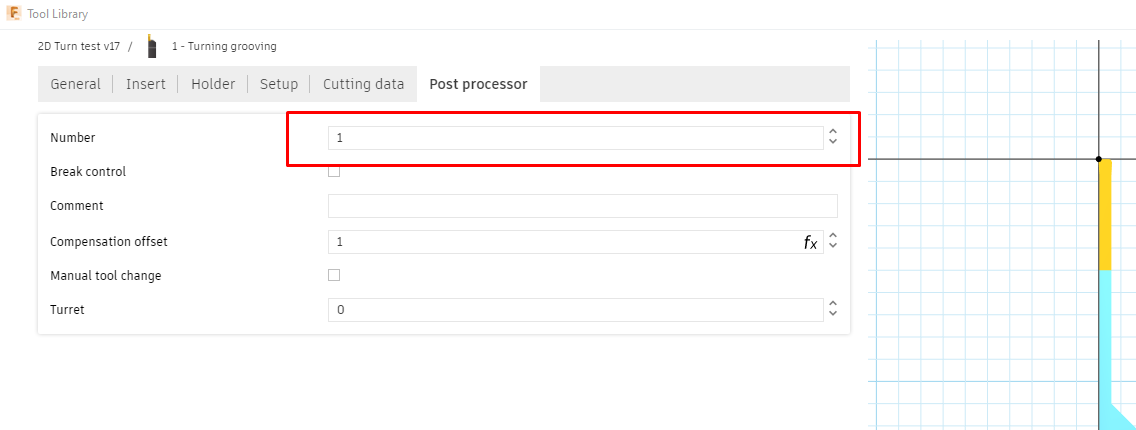Viewport: 1136px width, 430px height.
Task: Click into the Comment text field
Action: (582, 206)
